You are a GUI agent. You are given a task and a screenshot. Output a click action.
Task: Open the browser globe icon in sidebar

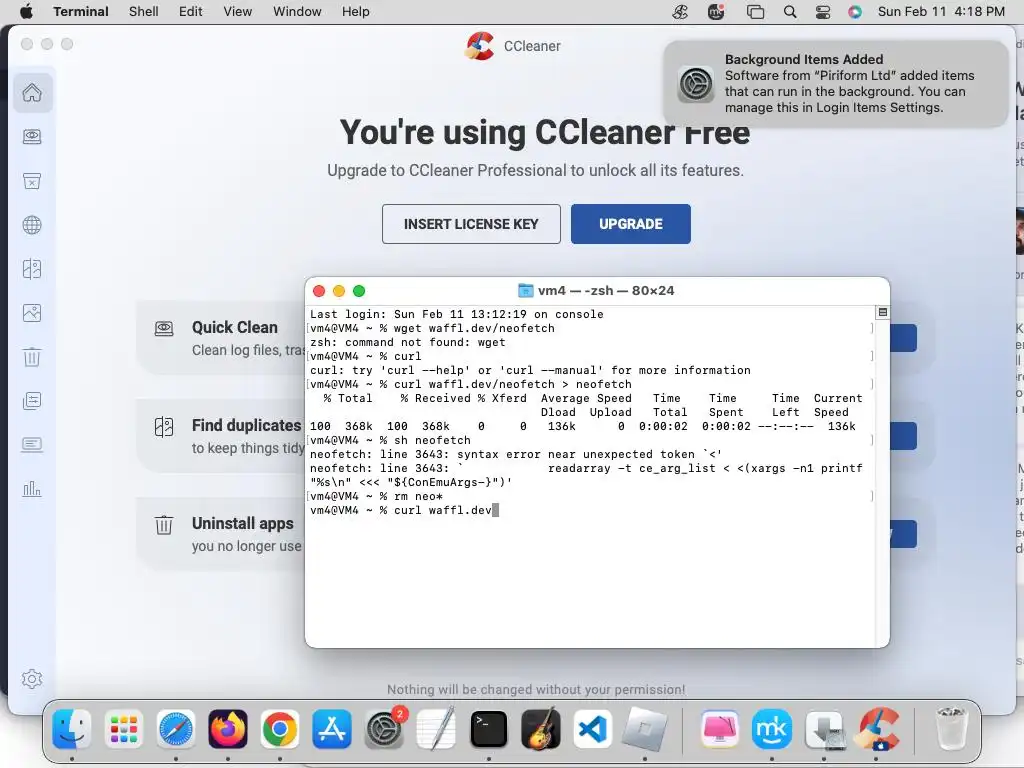click(x=32, y=225)
